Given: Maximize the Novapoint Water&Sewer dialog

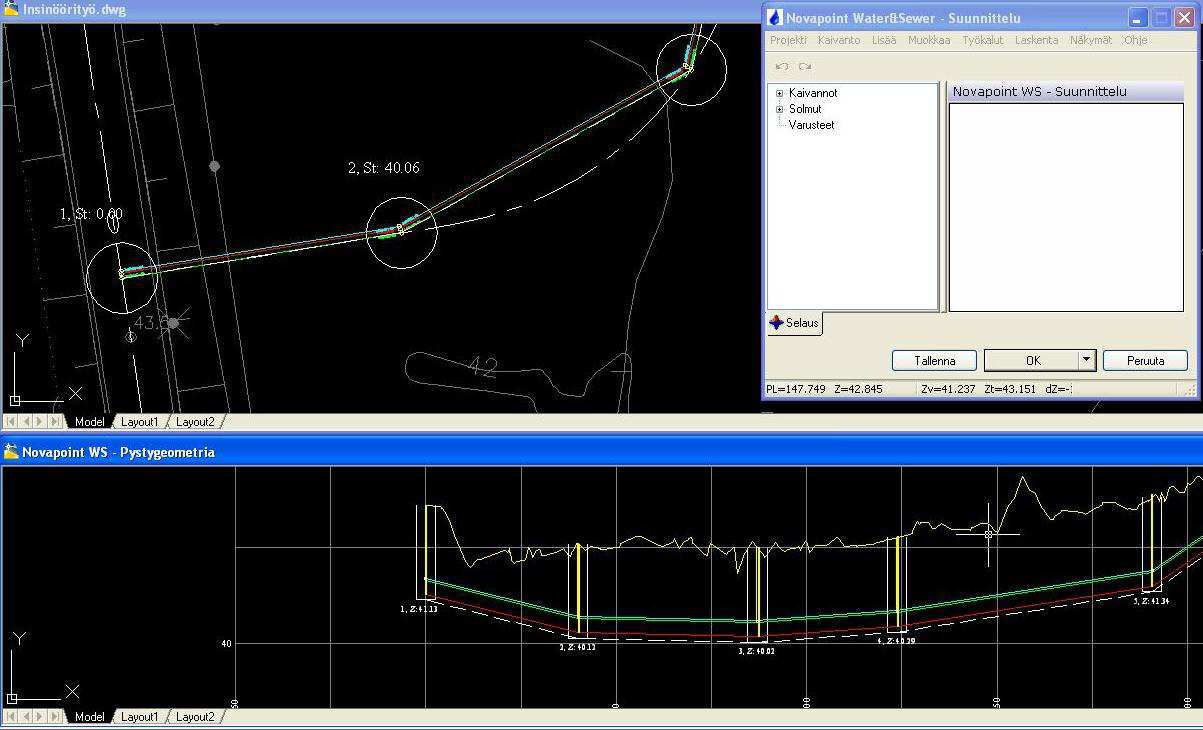Looking at the screenshot, I should coord(1160,18).
